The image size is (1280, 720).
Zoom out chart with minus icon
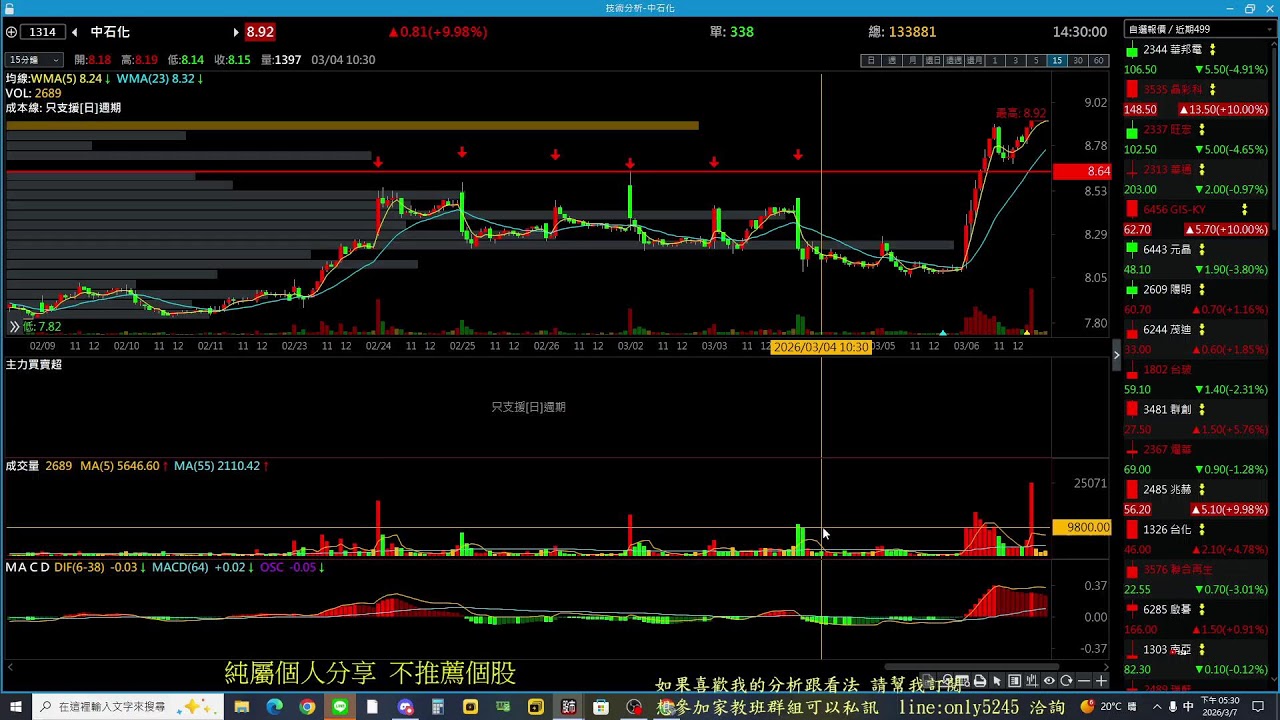click(x=1084, y=681)
